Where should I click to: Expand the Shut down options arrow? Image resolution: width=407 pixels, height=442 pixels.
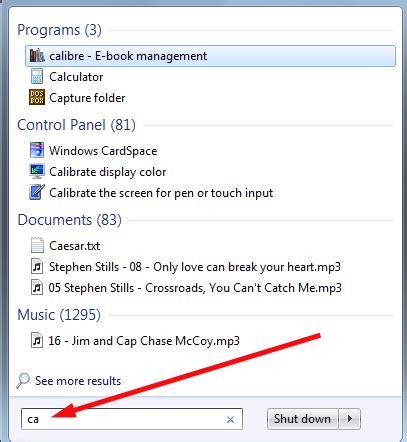[x=350, y=419]
